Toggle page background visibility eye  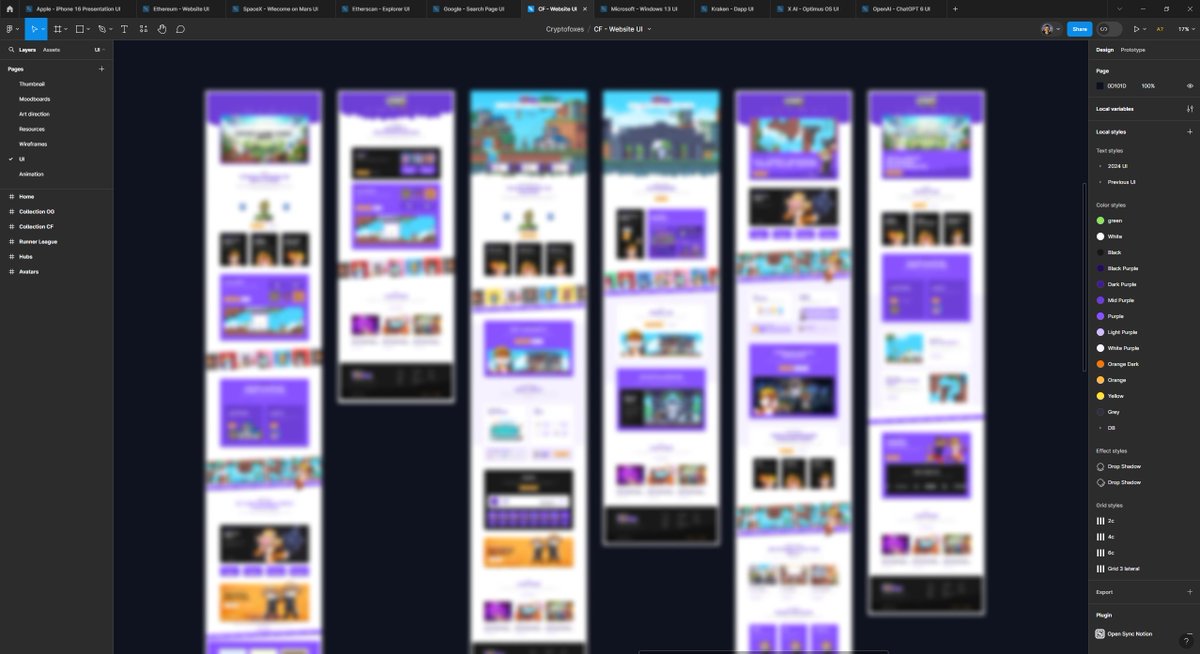tap(1189, 86)
